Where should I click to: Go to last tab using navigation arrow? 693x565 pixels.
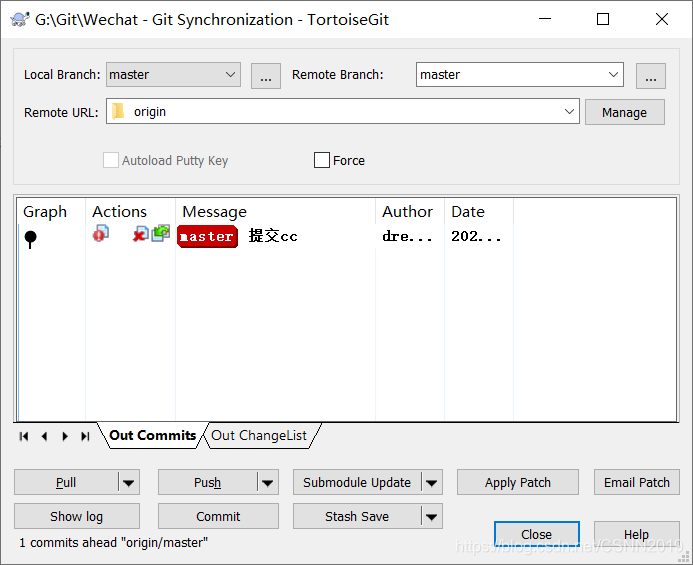coord(85,436)
